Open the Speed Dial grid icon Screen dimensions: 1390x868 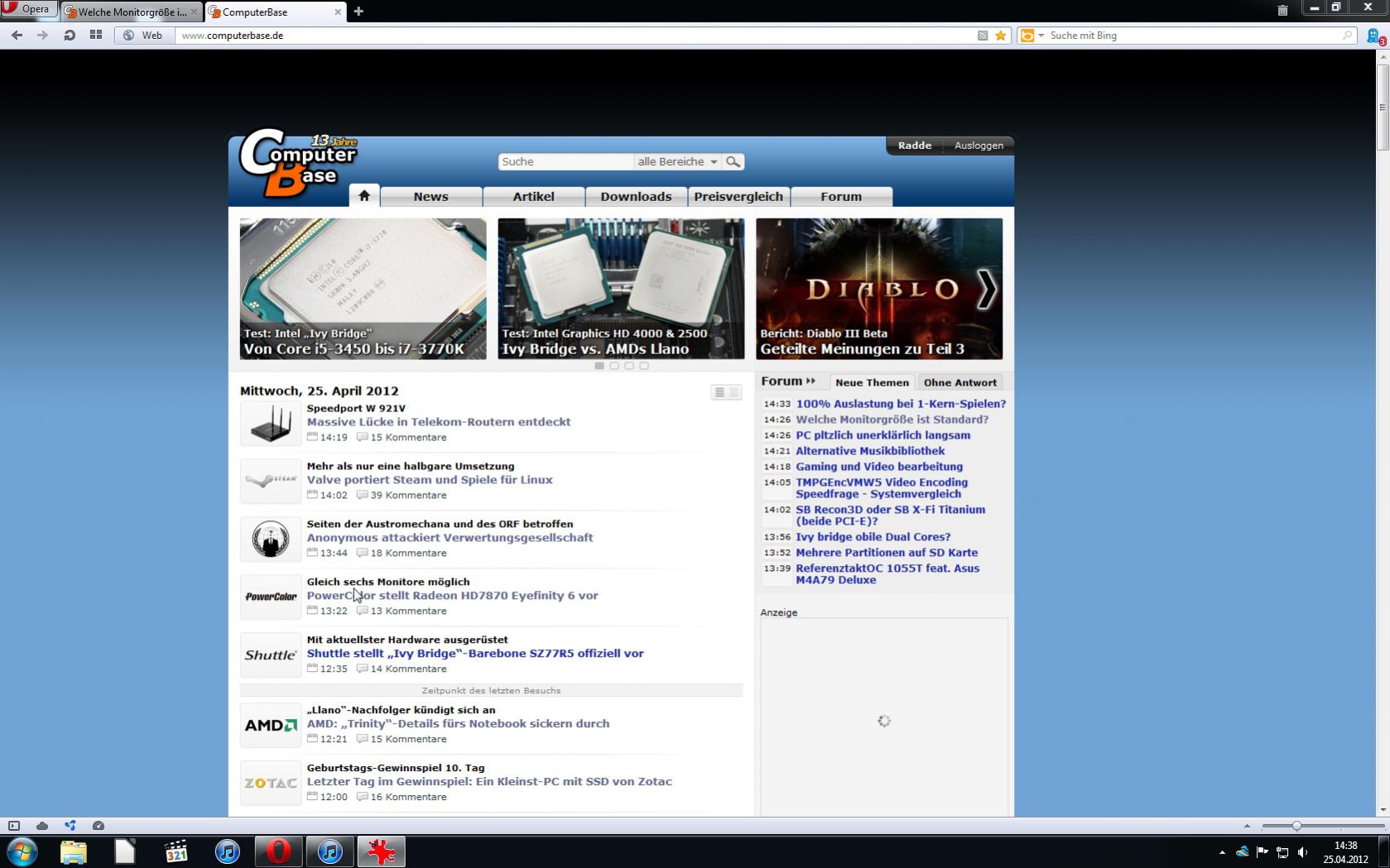96,36
